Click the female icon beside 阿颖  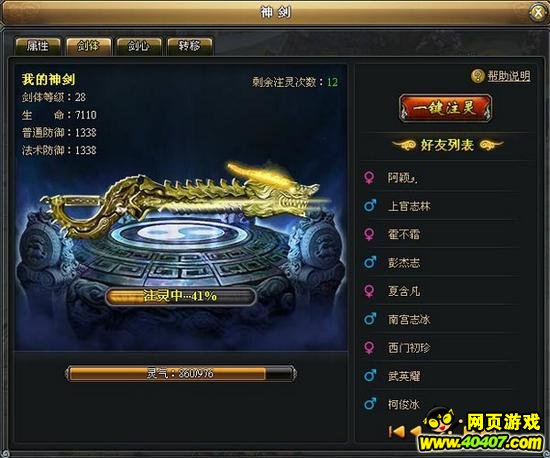point(369,177)
